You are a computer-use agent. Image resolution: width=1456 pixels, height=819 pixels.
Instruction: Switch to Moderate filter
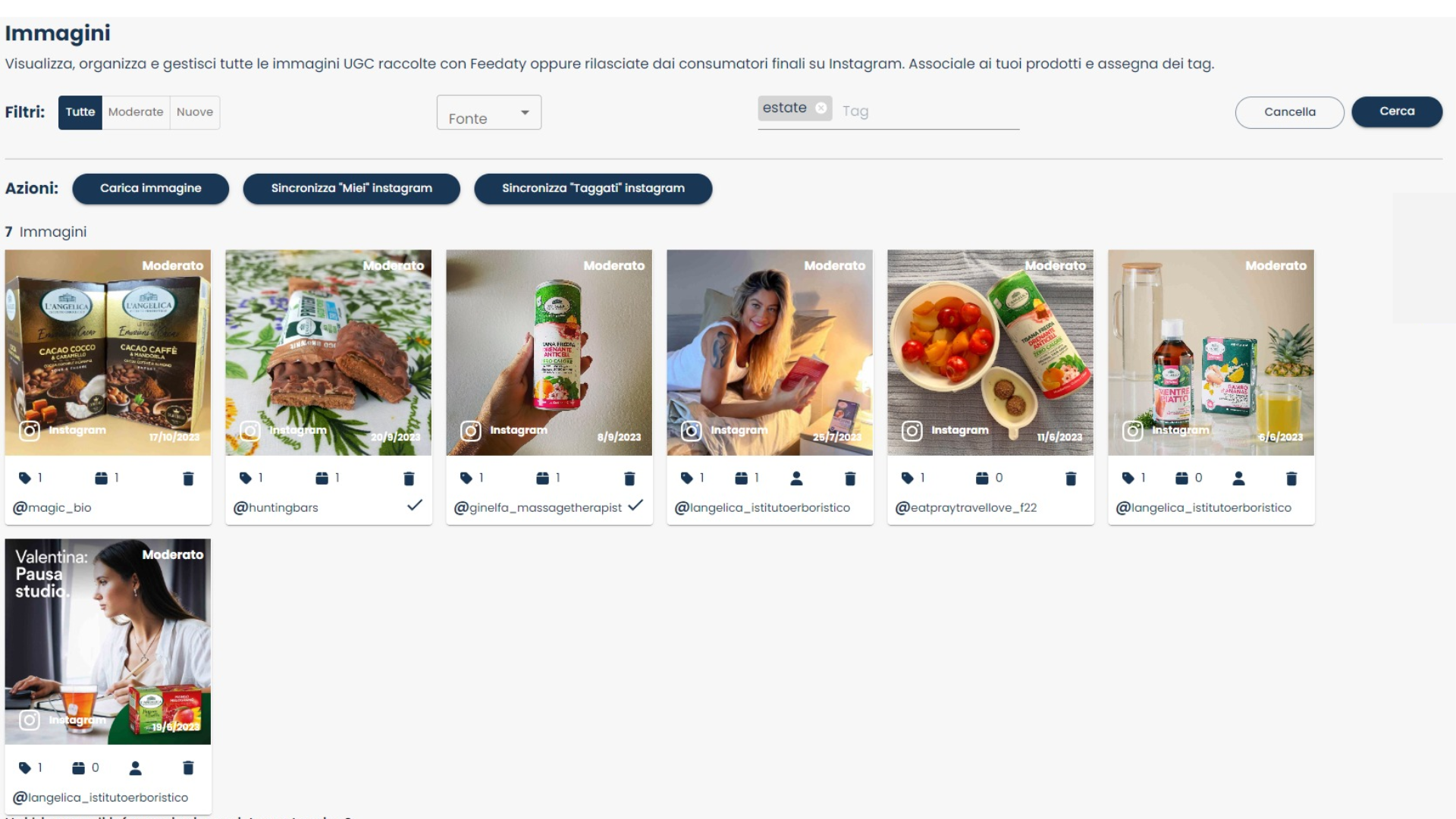point(136,112)
